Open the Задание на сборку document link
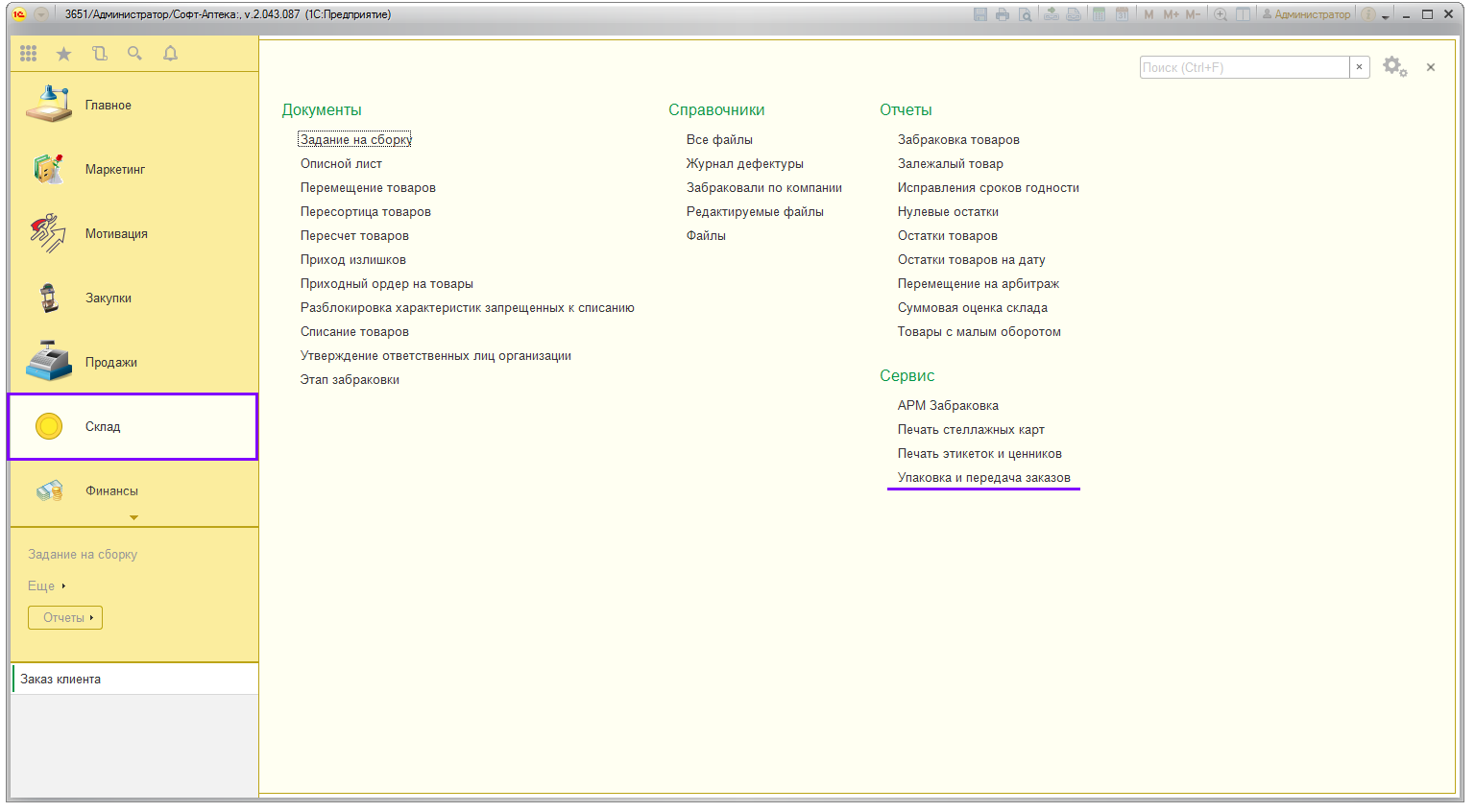The height and width of the screenshot is (812, 1475). click(355, 140)
